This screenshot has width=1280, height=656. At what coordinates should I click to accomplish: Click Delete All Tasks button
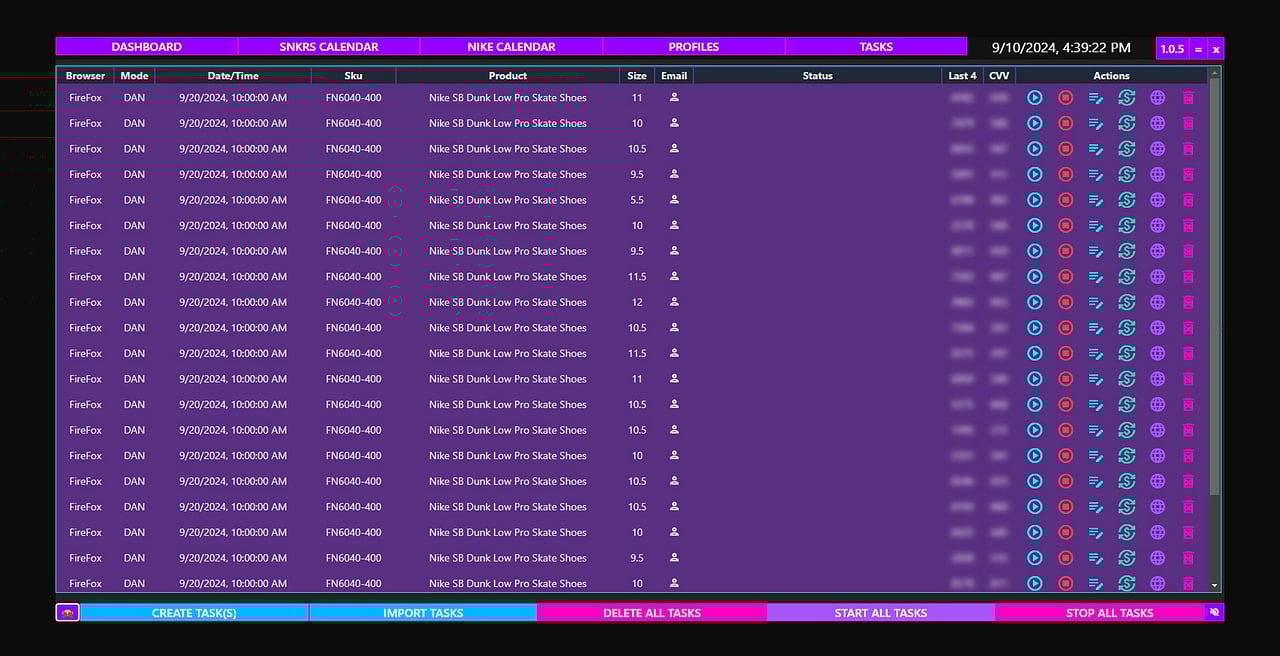pyautogui.click(x=652, y=613)
